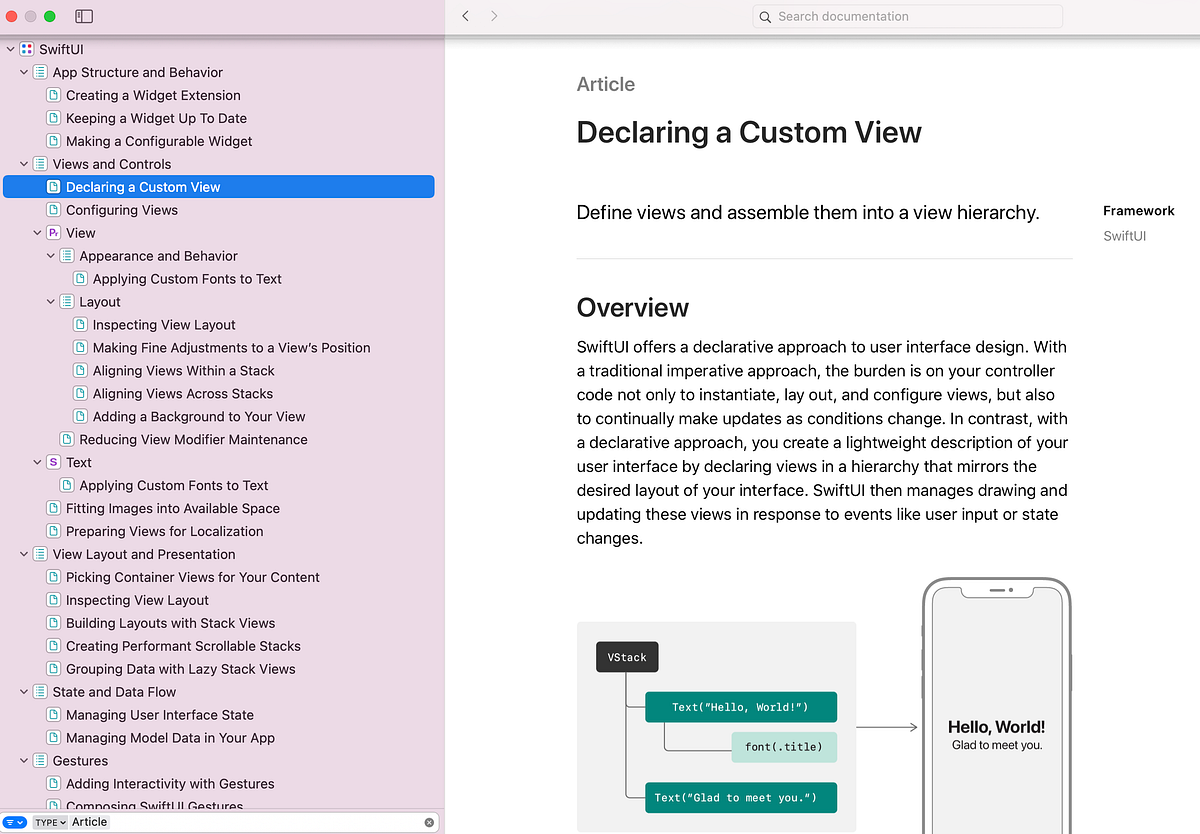The height and width of the screenshot is (834, 1200).
Task: Collapse the Gestures section chevron
Action: (x=24, y=760)
